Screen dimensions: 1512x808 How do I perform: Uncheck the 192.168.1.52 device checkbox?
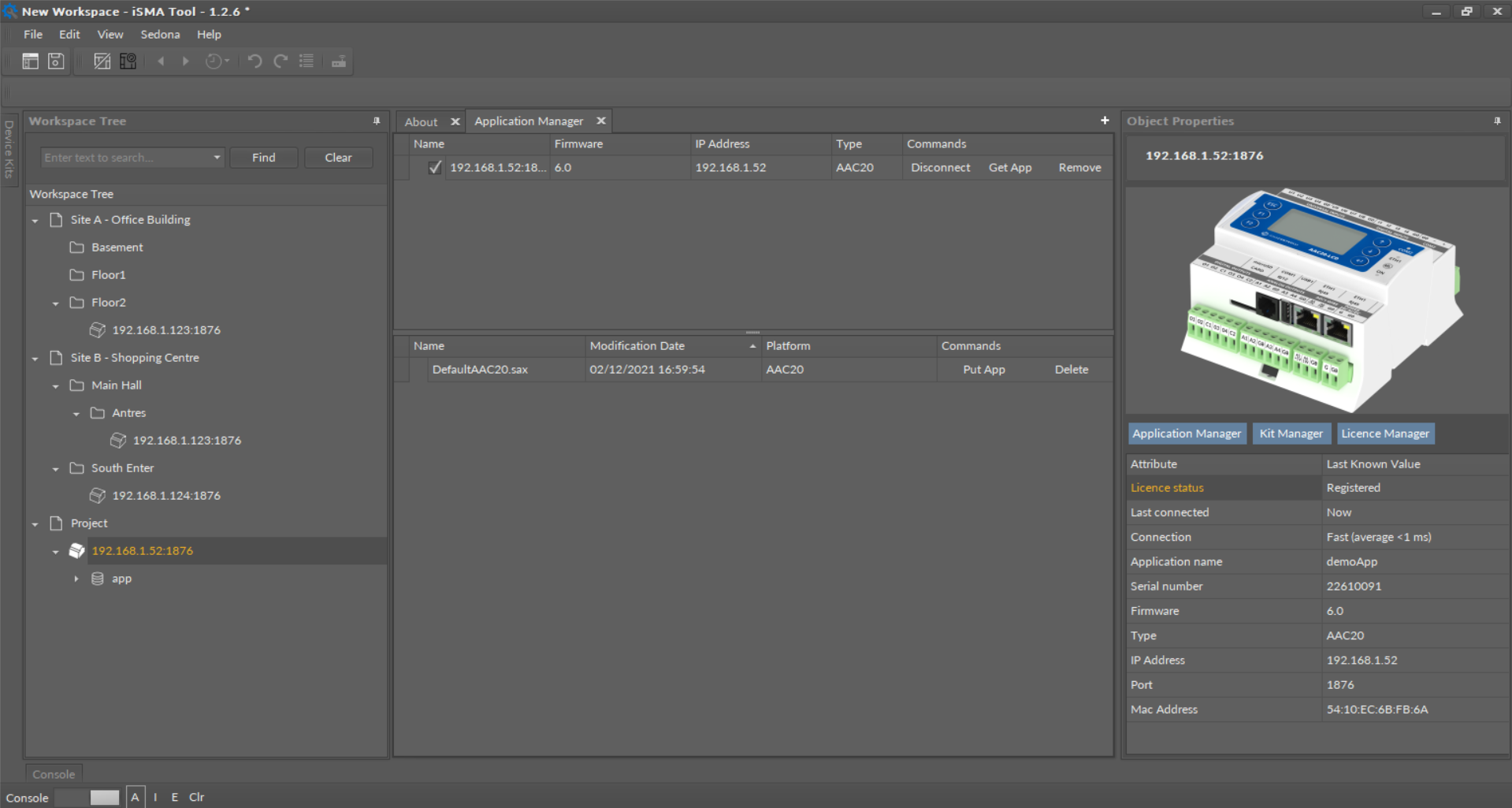[x=435, y=167]
